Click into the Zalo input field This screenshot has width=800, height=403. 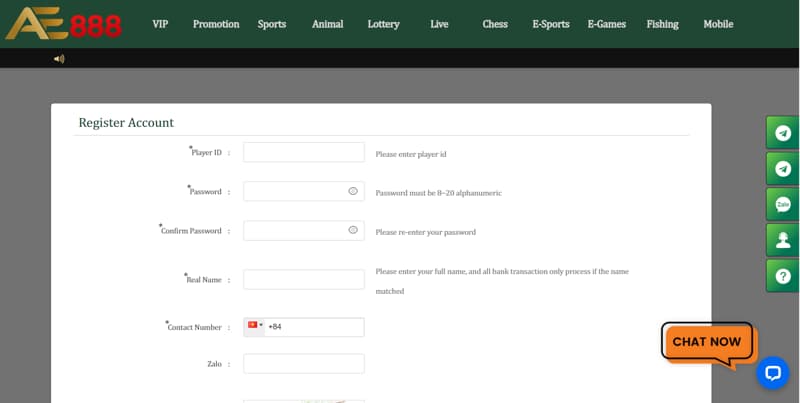click(x=304, y=364)
